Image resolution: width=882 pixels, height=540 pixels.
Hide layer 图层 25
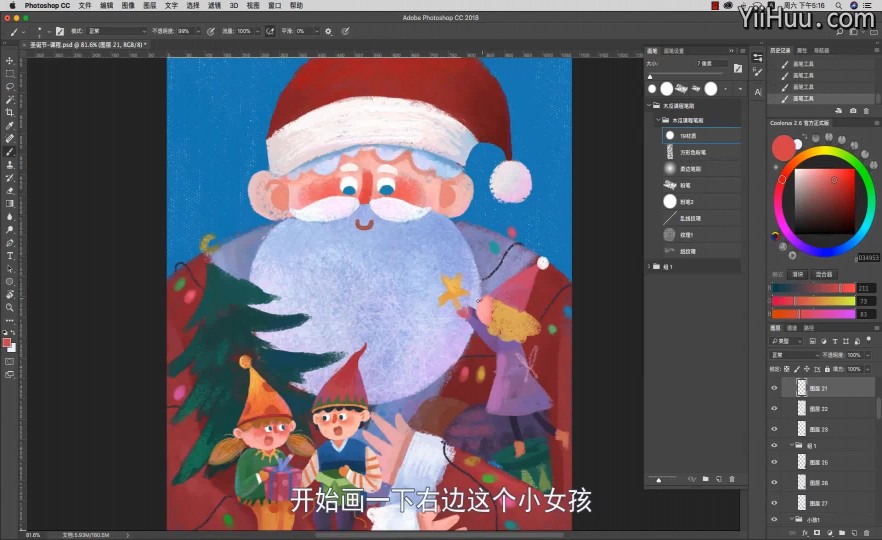[775, 462]
